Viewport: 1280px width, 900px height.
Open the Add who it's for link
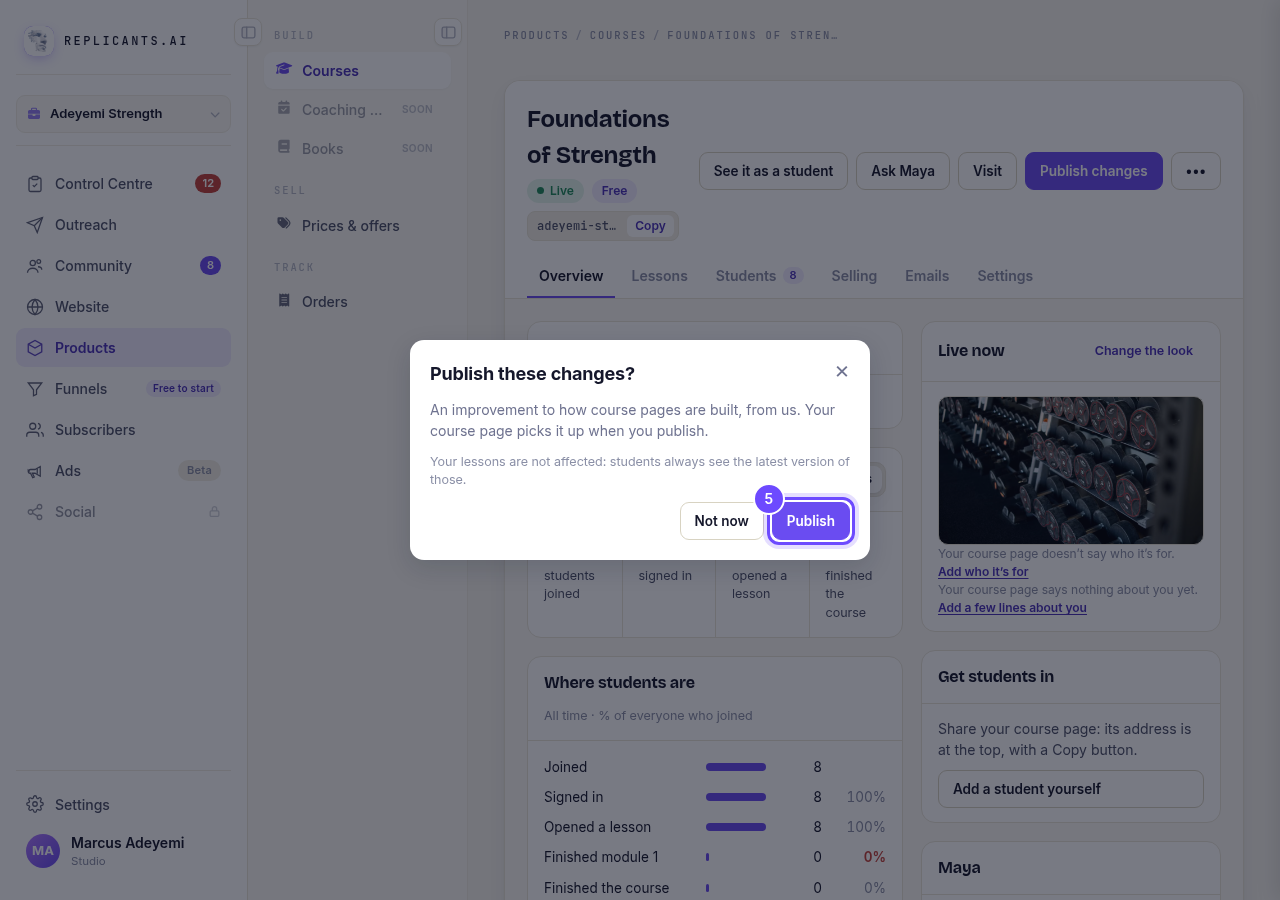[983, 572]
